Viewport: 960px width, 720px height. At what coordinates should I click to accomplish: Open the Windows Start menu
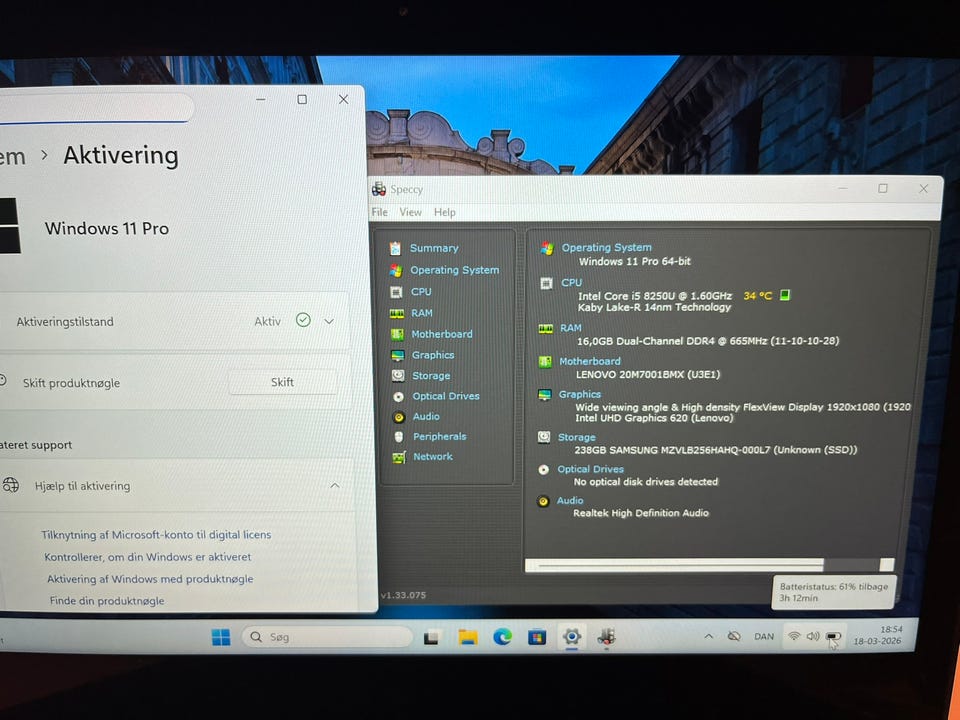coord(221,637)
